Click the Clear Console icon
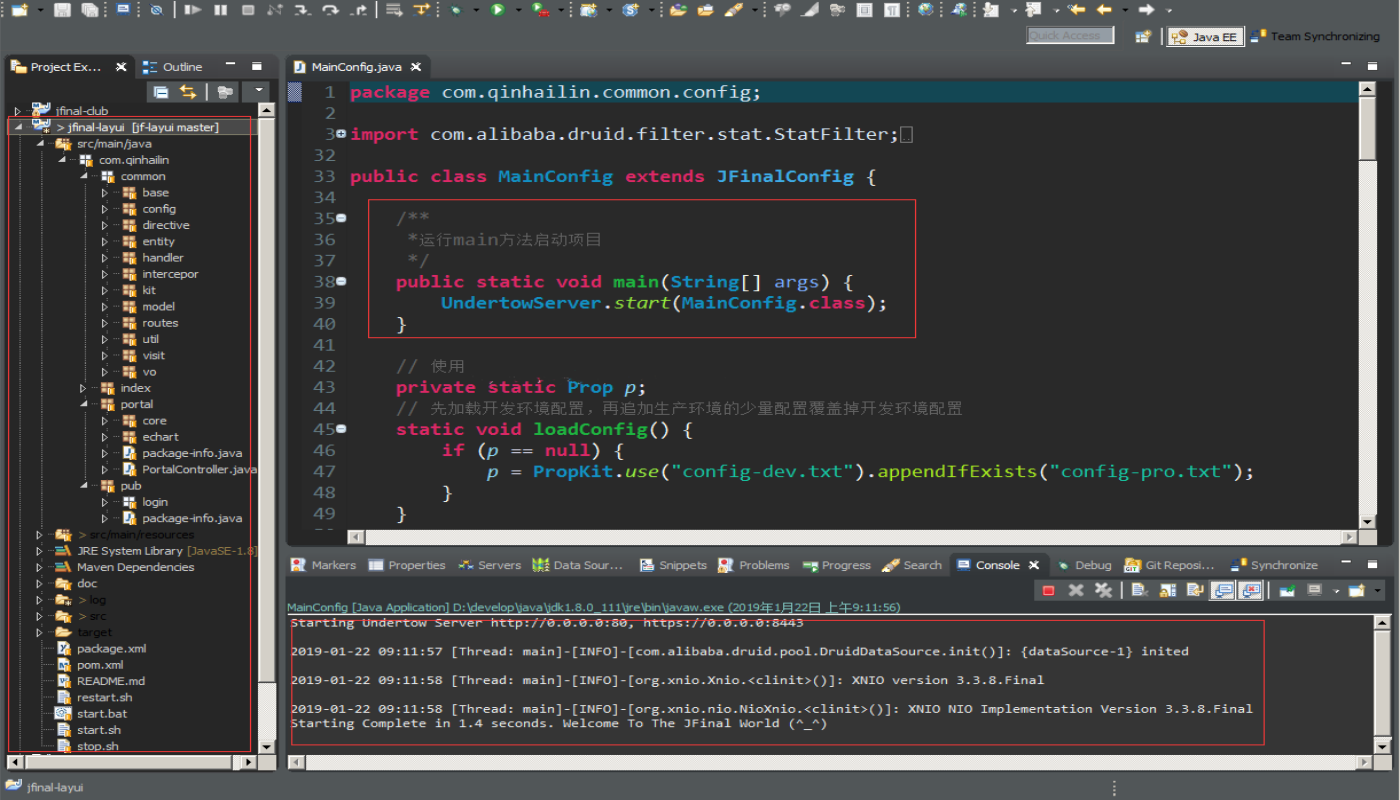This screenshot has width=1400, height=800. (1139, 591)
